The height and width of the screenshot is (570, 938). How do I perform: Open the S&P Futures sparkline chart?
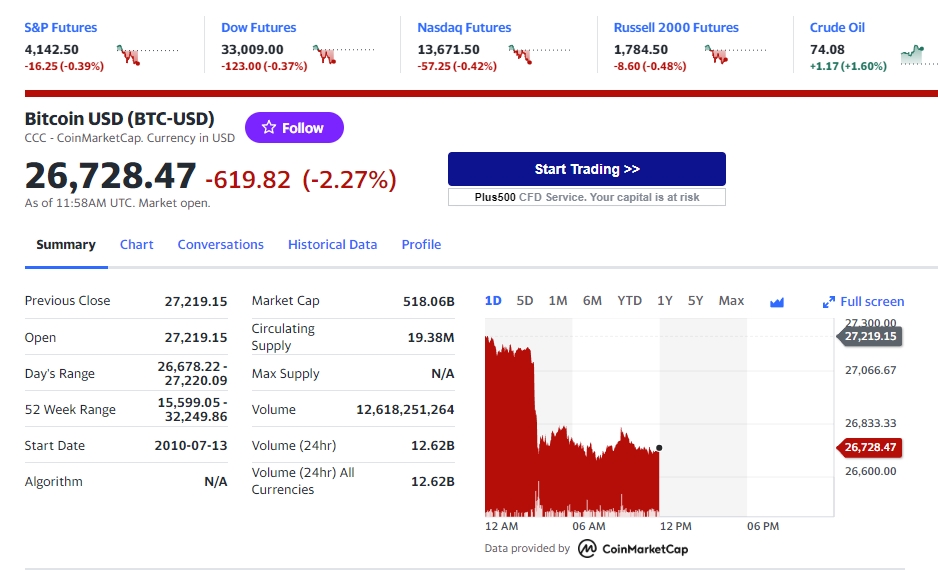click(147, 55)
